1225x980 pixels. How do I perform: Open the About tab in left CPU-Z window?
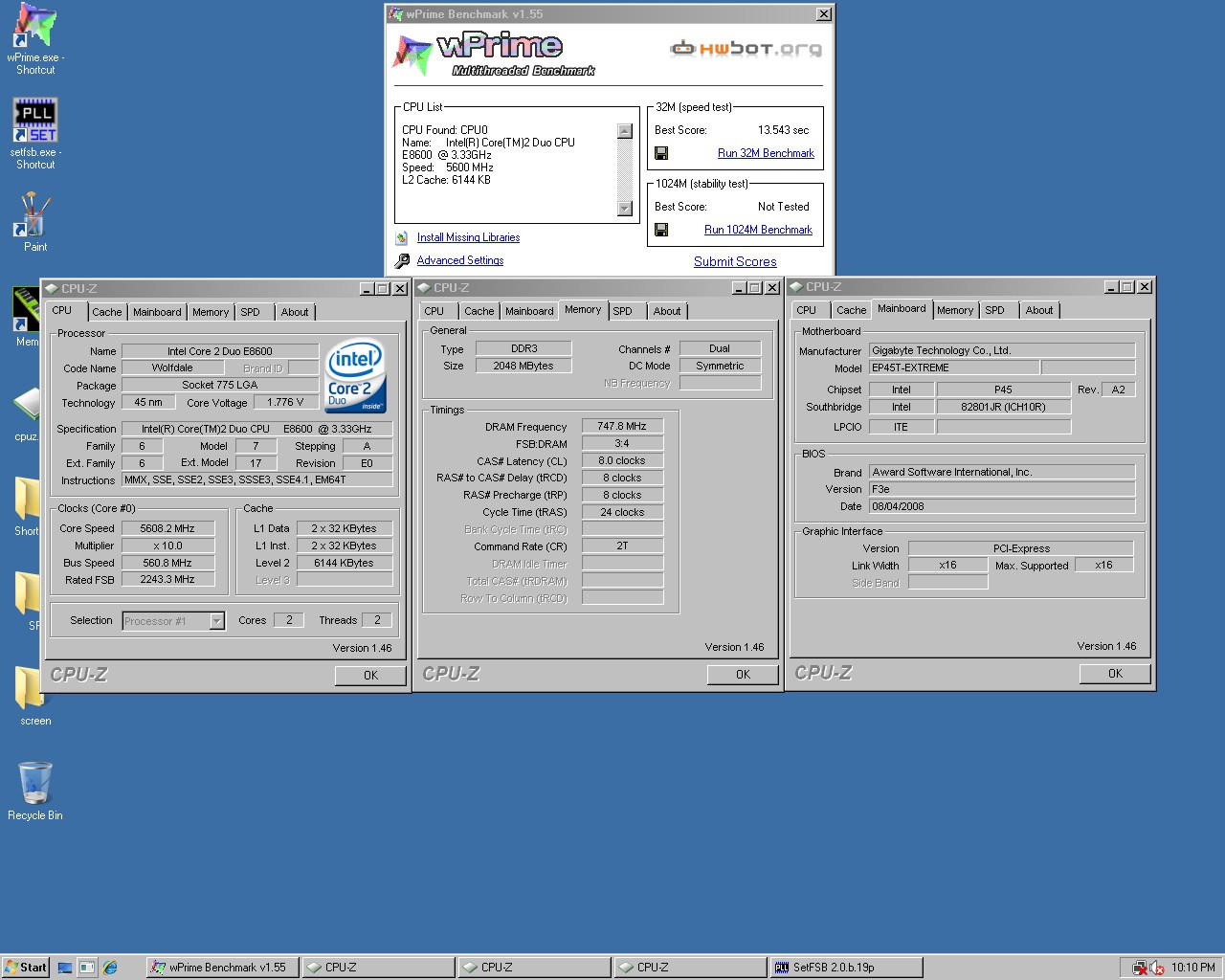[x=295, y=312]
